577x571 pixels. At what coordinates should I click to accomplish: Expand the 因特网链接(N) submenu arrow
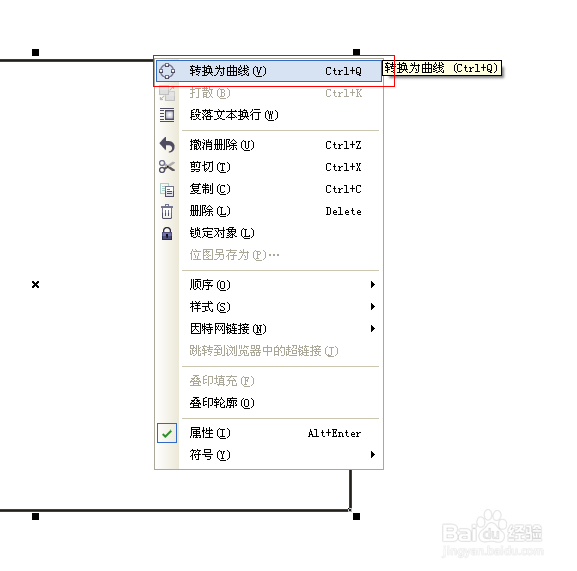(x=373, y=329)
